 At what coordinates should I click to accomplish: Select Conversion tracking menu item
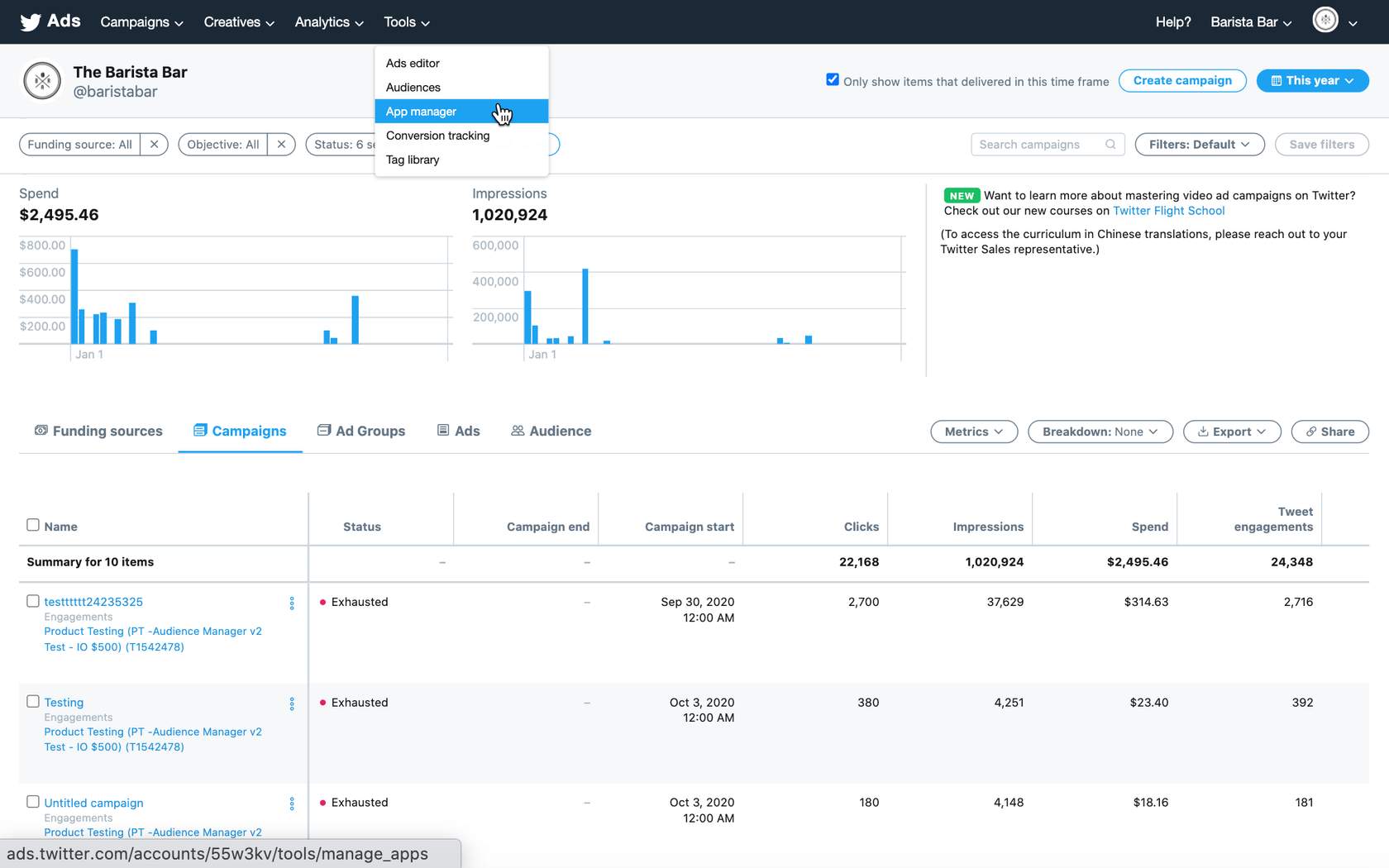click(x=461, y=136)
